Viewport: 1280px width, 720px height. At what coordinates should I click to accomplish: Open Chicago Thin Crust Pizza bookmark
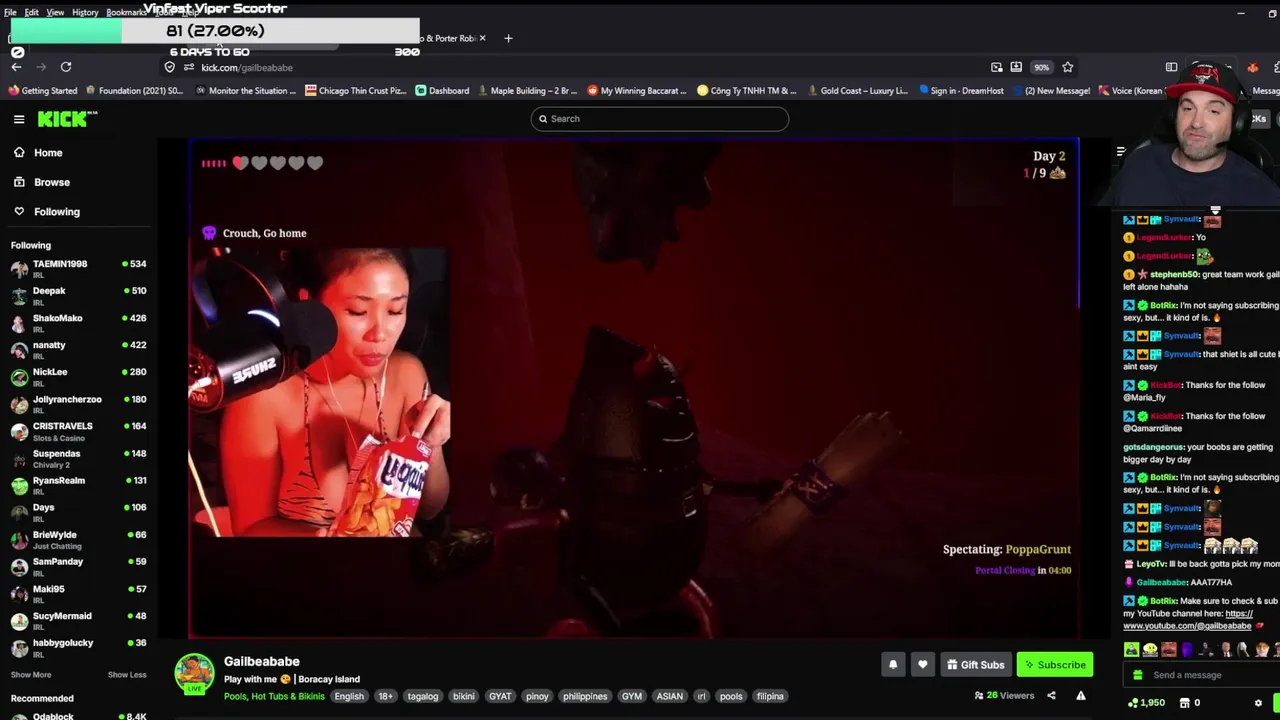pos(356,90)
